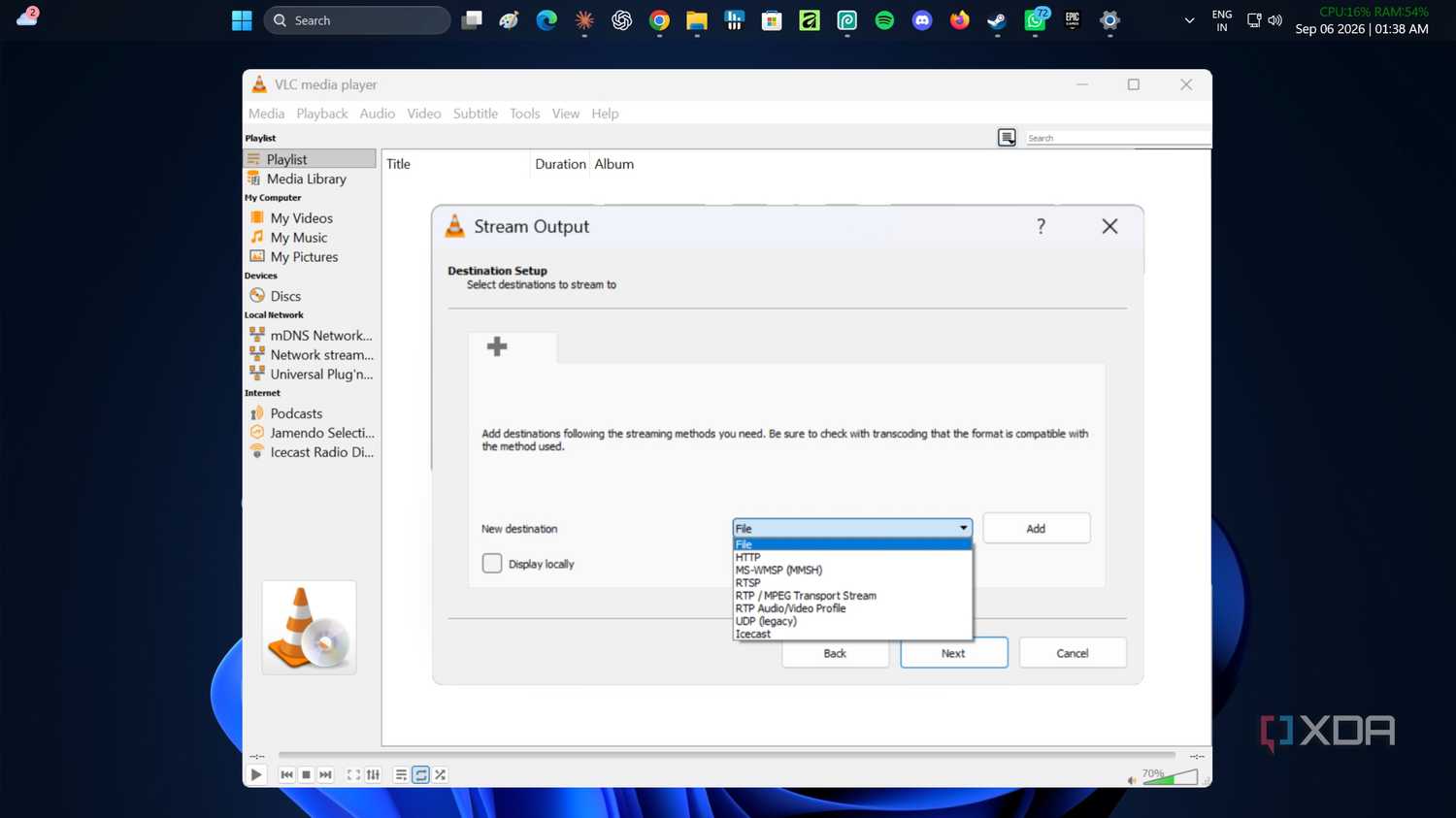Choose RTSP in destination list
Image resolution: width=1456 pixels, height=818 pixels.
[852, 583]
